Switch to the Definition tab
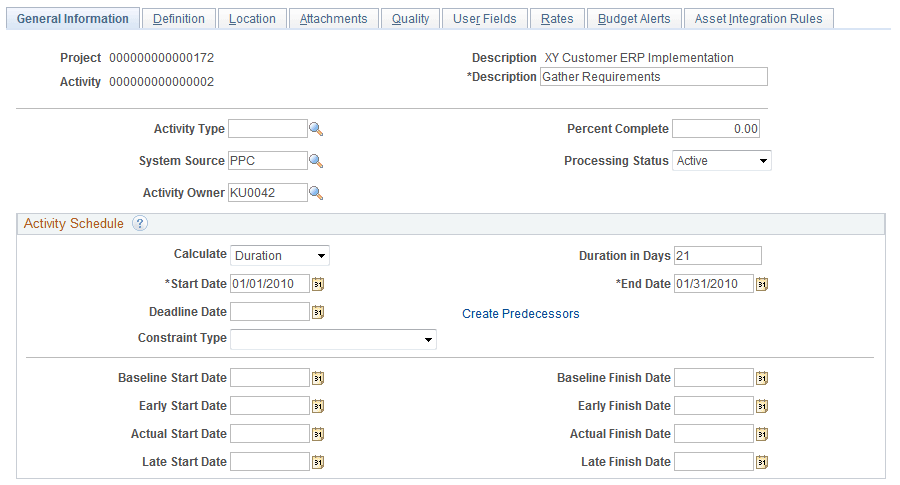The image size is (900, 485). tap(179, 19)
